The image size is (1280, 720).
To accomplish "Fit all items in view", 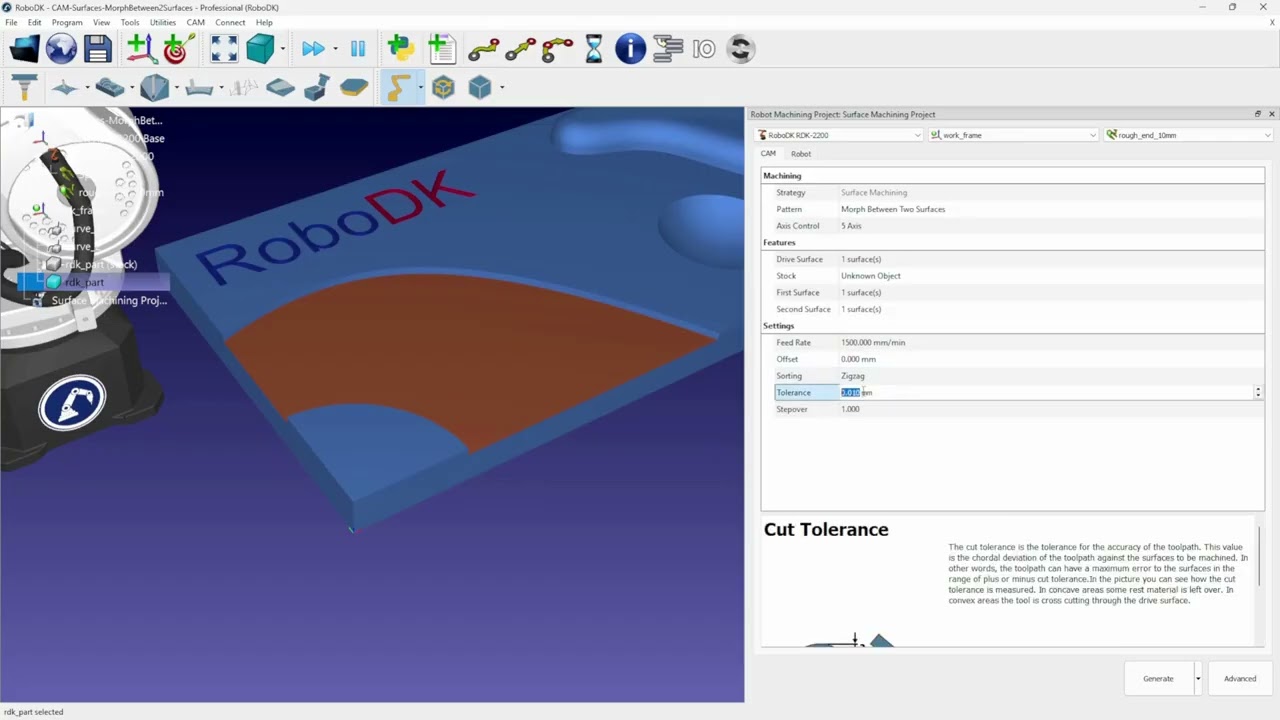I will [224, 48].
